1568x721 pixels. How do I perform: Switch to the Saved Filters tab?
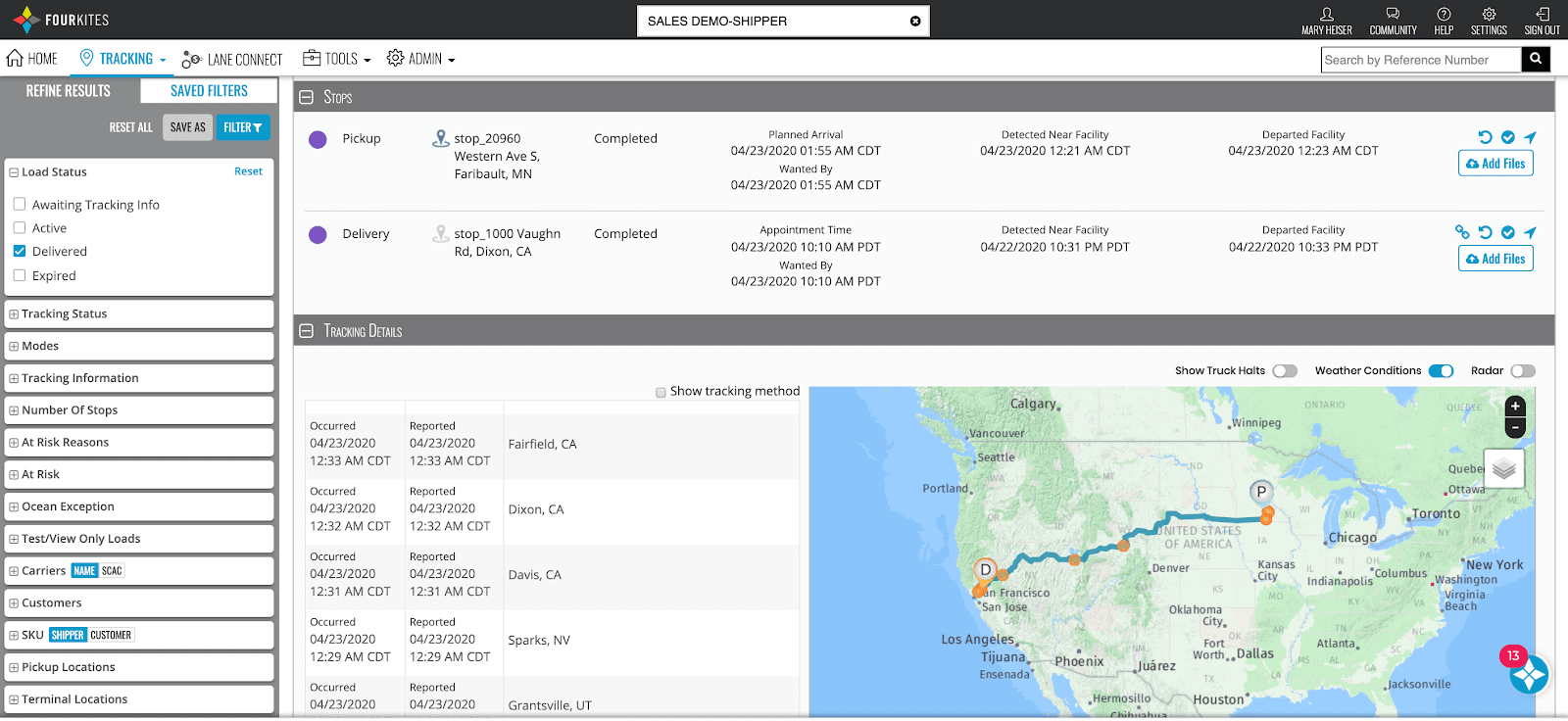[209, 91]
